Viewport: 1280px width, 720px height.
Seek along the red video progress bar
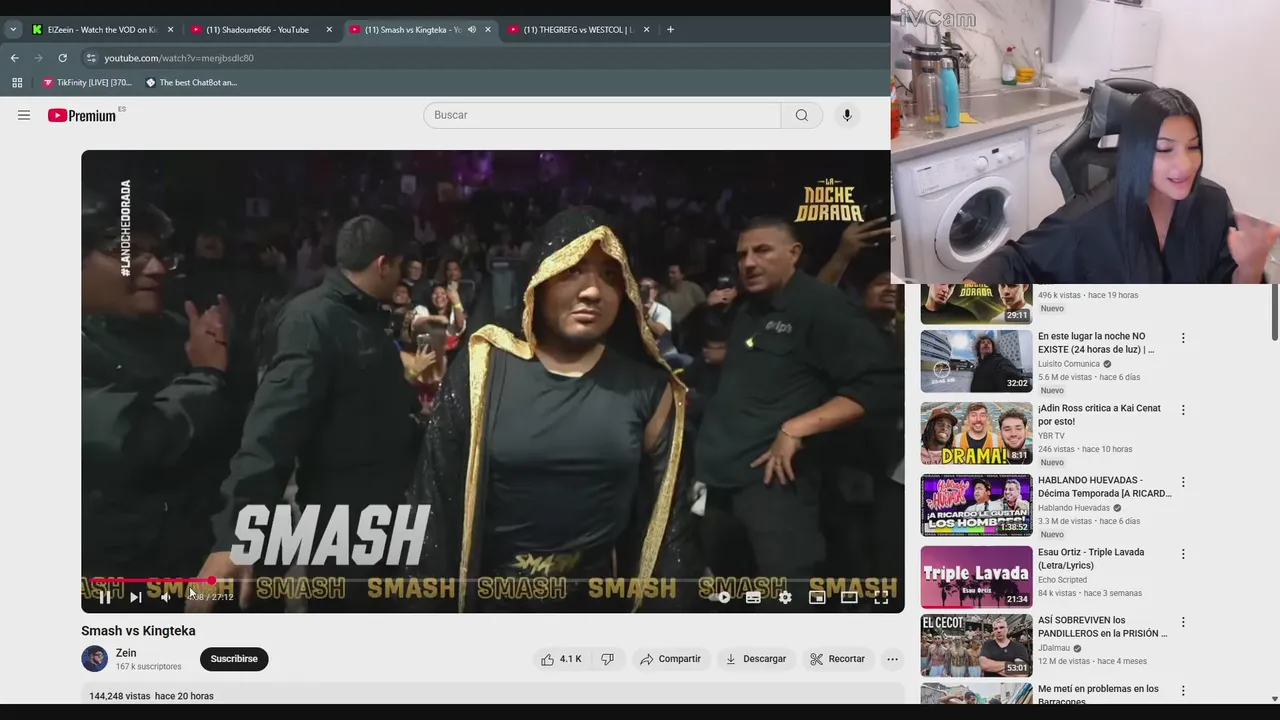[493, 580]
